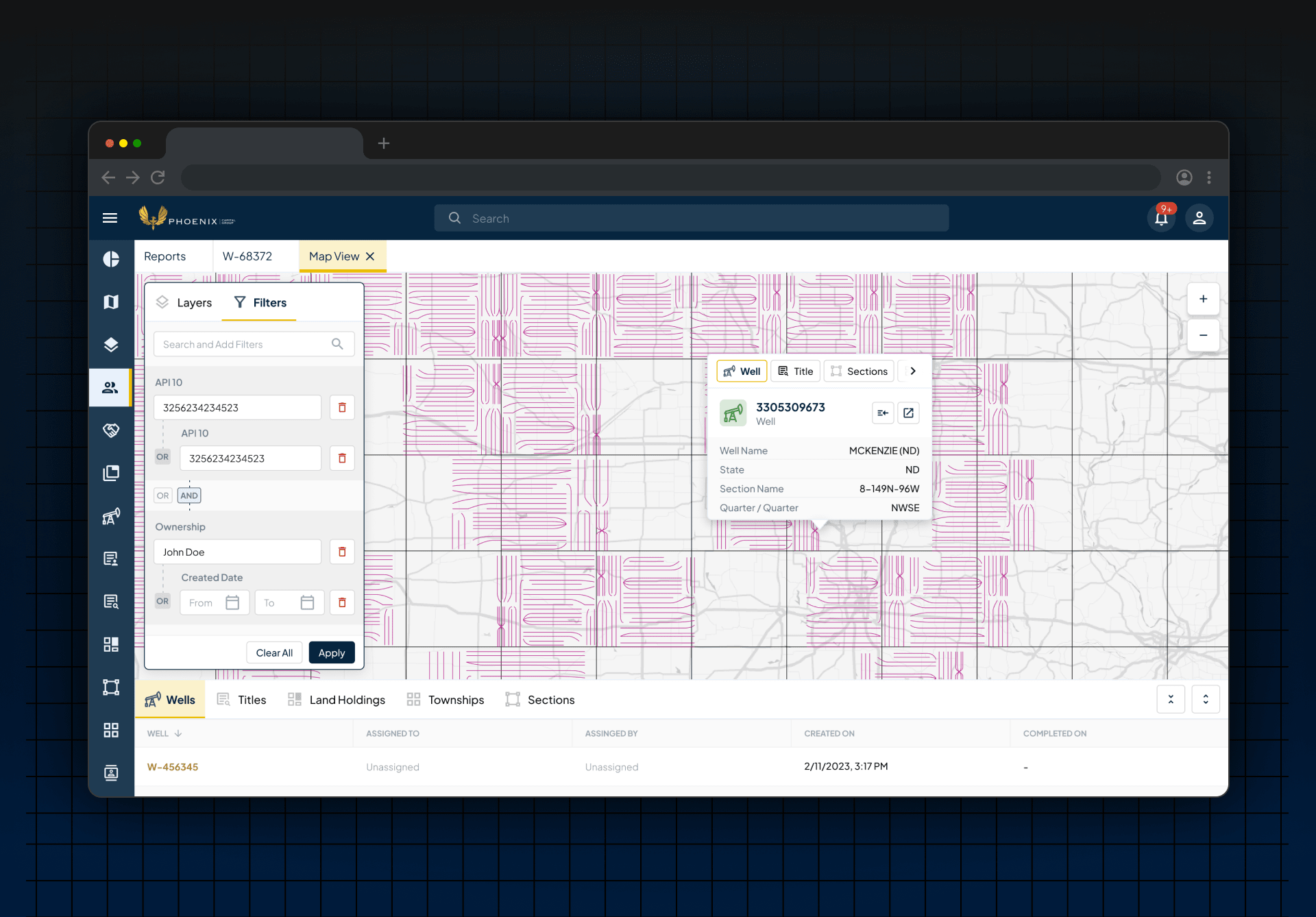This screenshot has height=917, width=1316.
Task: Open the dashboard tiles sidebar icon
Action: tap(111, 644)
